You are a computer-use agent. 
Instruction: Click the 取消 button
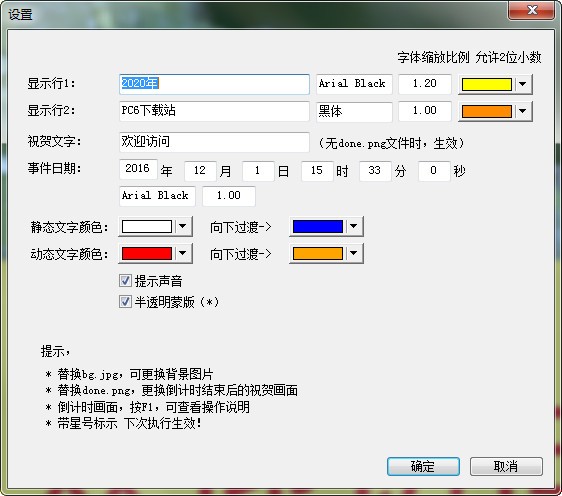point(506,466)
